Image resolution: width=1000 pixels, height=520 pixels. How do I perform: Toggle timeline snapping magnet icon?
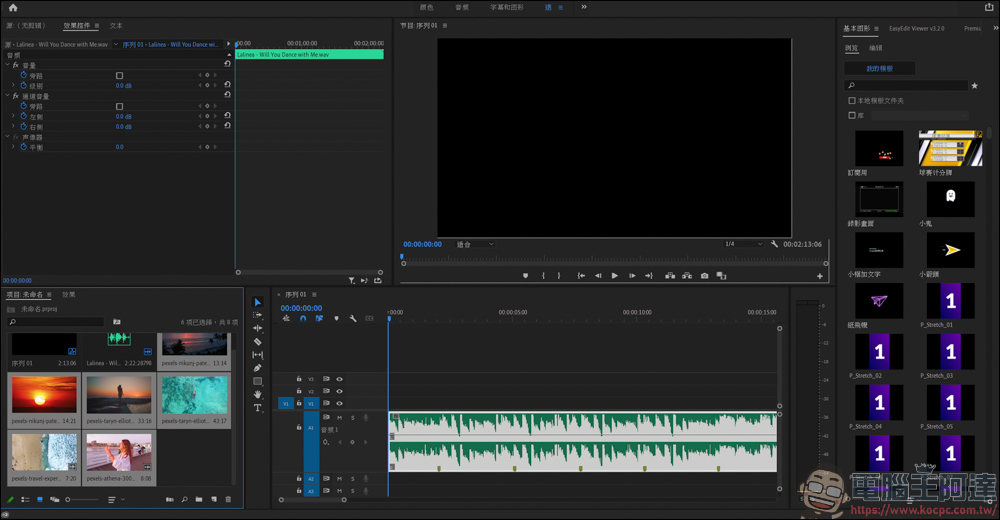[303, 318]
